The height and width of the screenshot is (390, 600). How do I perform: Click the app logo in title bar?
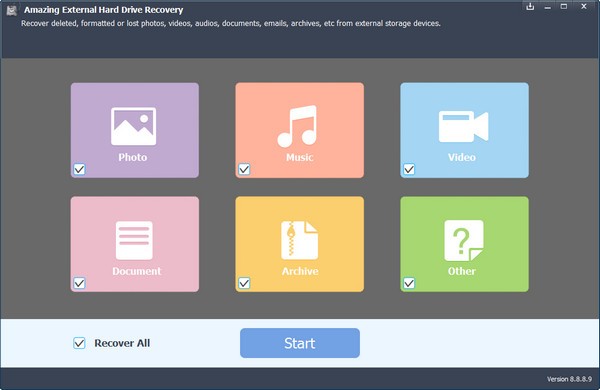12,10
